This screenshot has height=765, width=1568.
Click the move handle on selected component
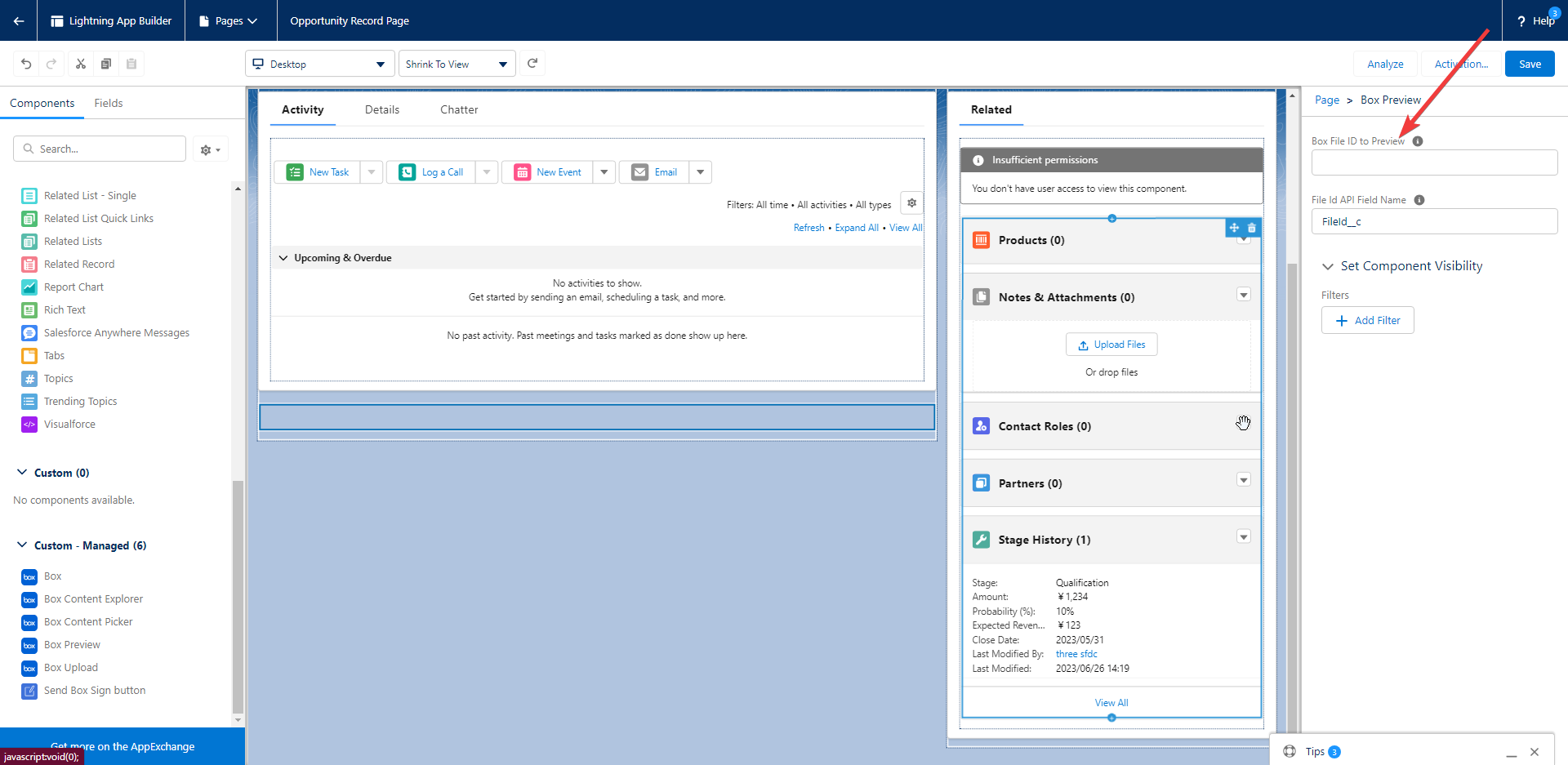1234,228
